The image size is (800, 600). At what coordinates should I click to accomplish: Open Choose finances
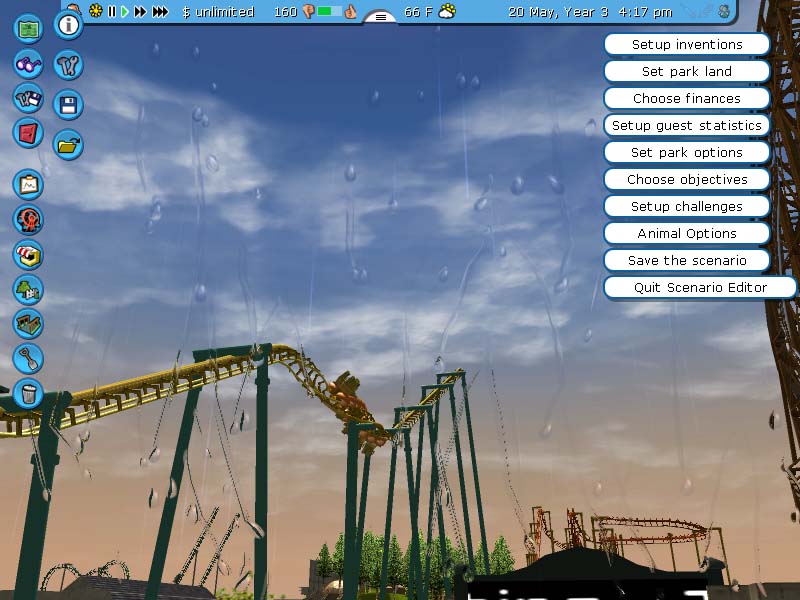click(687, 98)
